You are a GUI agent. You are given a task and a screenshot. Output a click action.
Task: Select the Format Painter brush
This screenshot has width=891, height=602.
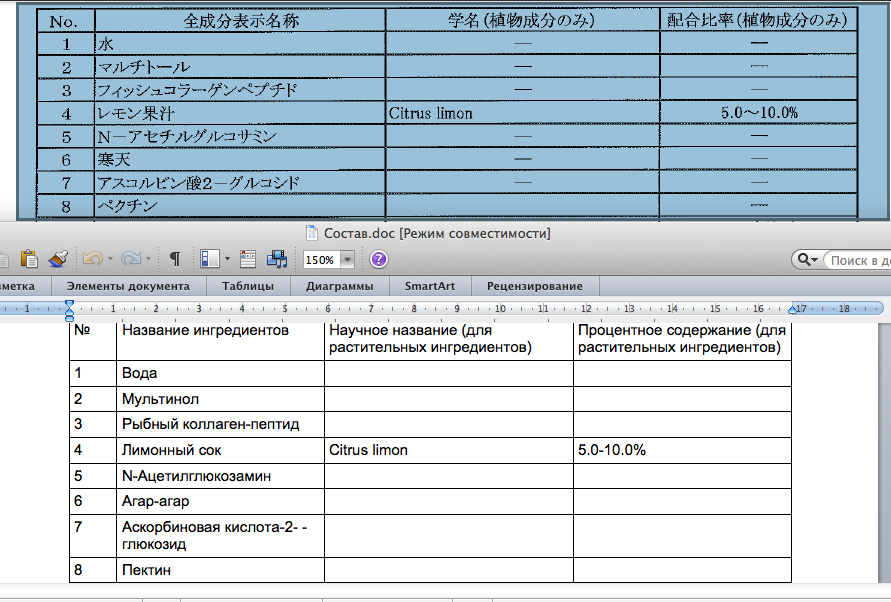click(x=58, y=259)
